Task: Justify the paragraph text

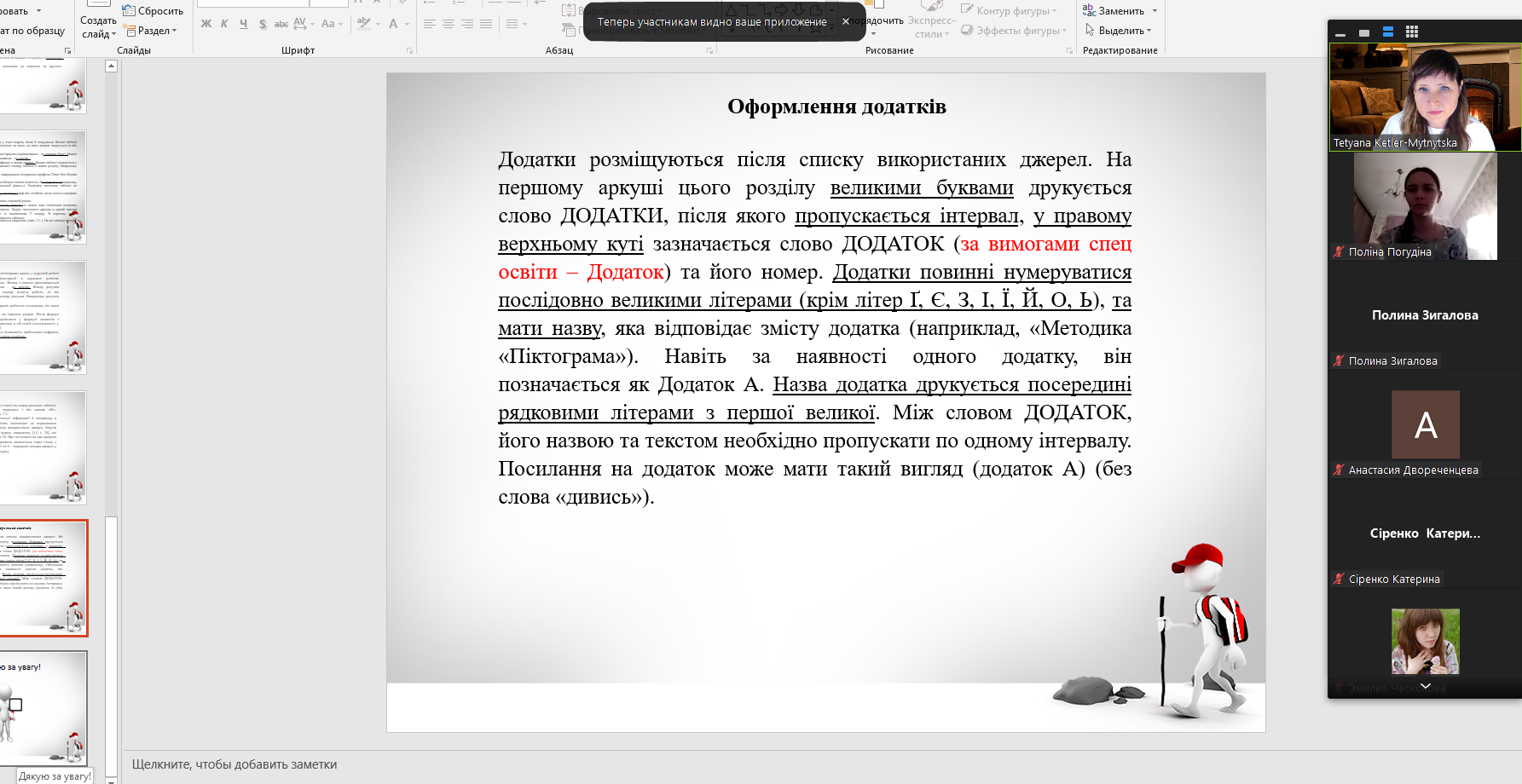Action: [x=486, y=24]
